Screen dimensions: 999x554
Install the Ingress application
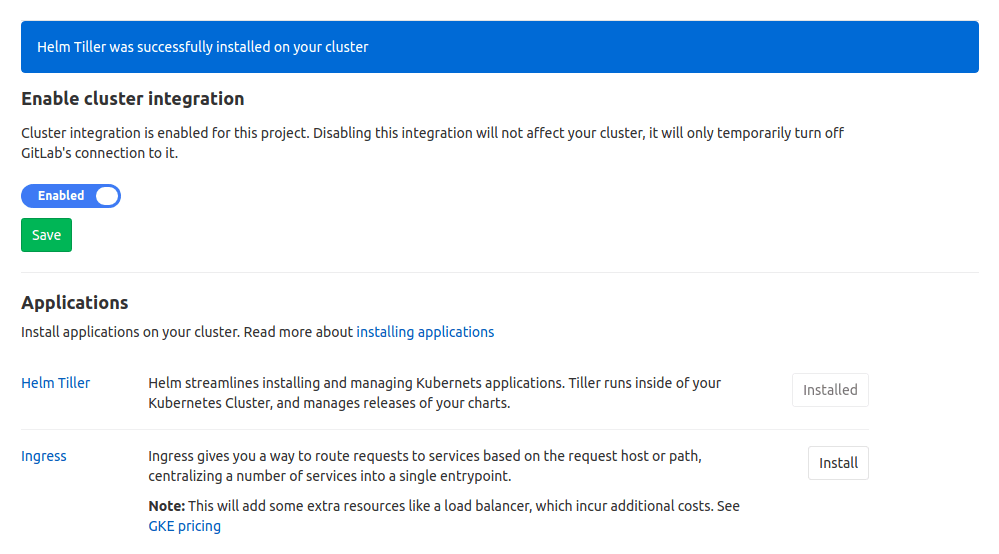pos(838,463)
